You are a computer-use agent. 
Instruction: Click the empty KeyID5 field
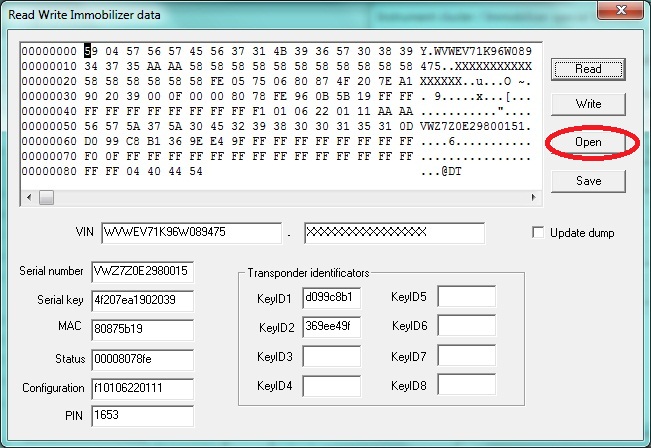pos(466,297)
